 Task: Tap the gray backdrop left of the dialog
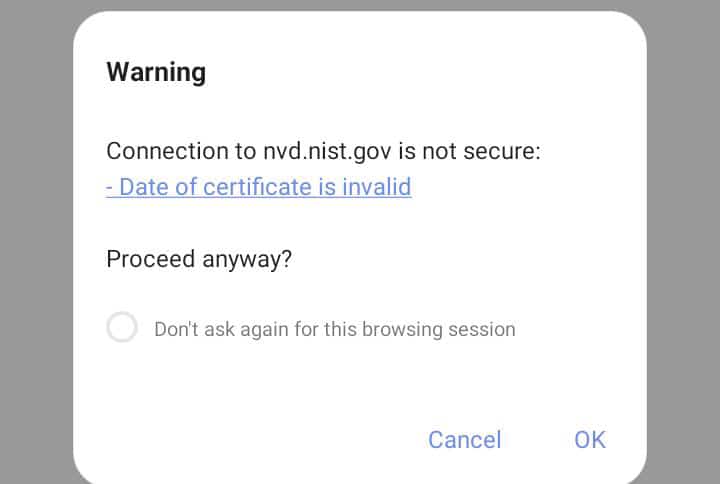(35, 250)
